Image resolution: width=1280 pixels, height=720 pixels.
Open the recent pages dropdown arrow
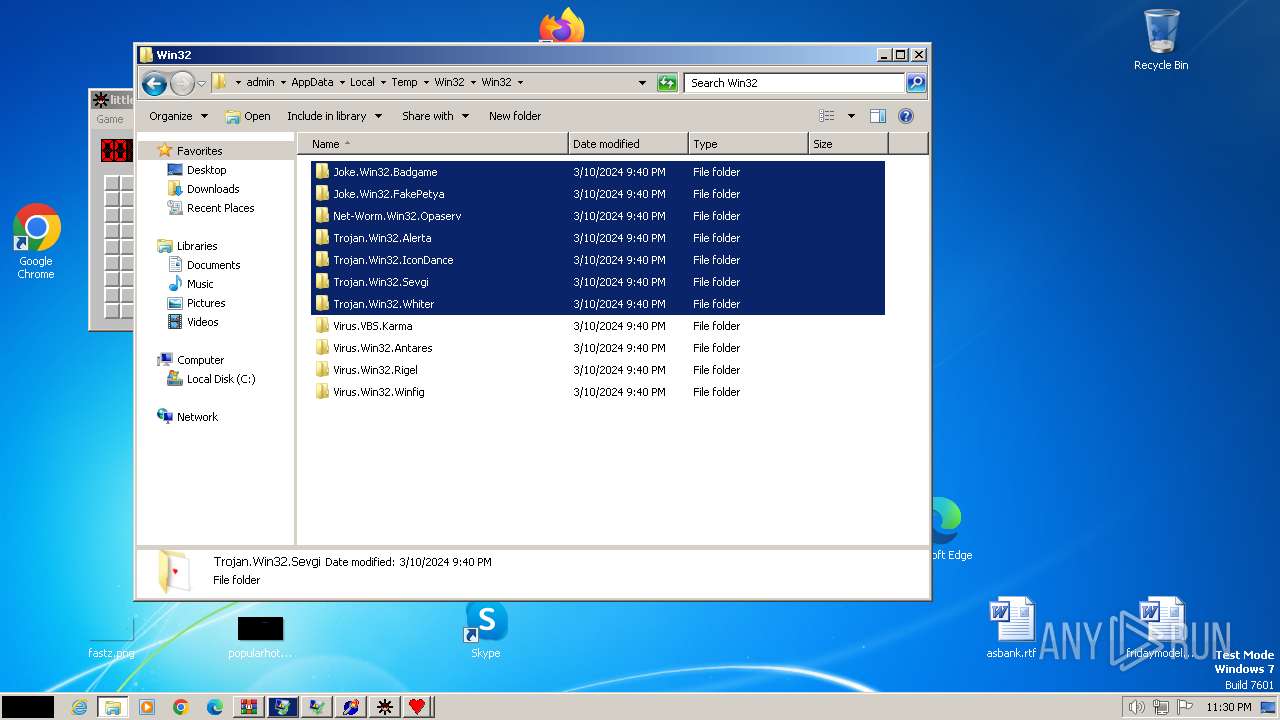(x=202, y=83)
